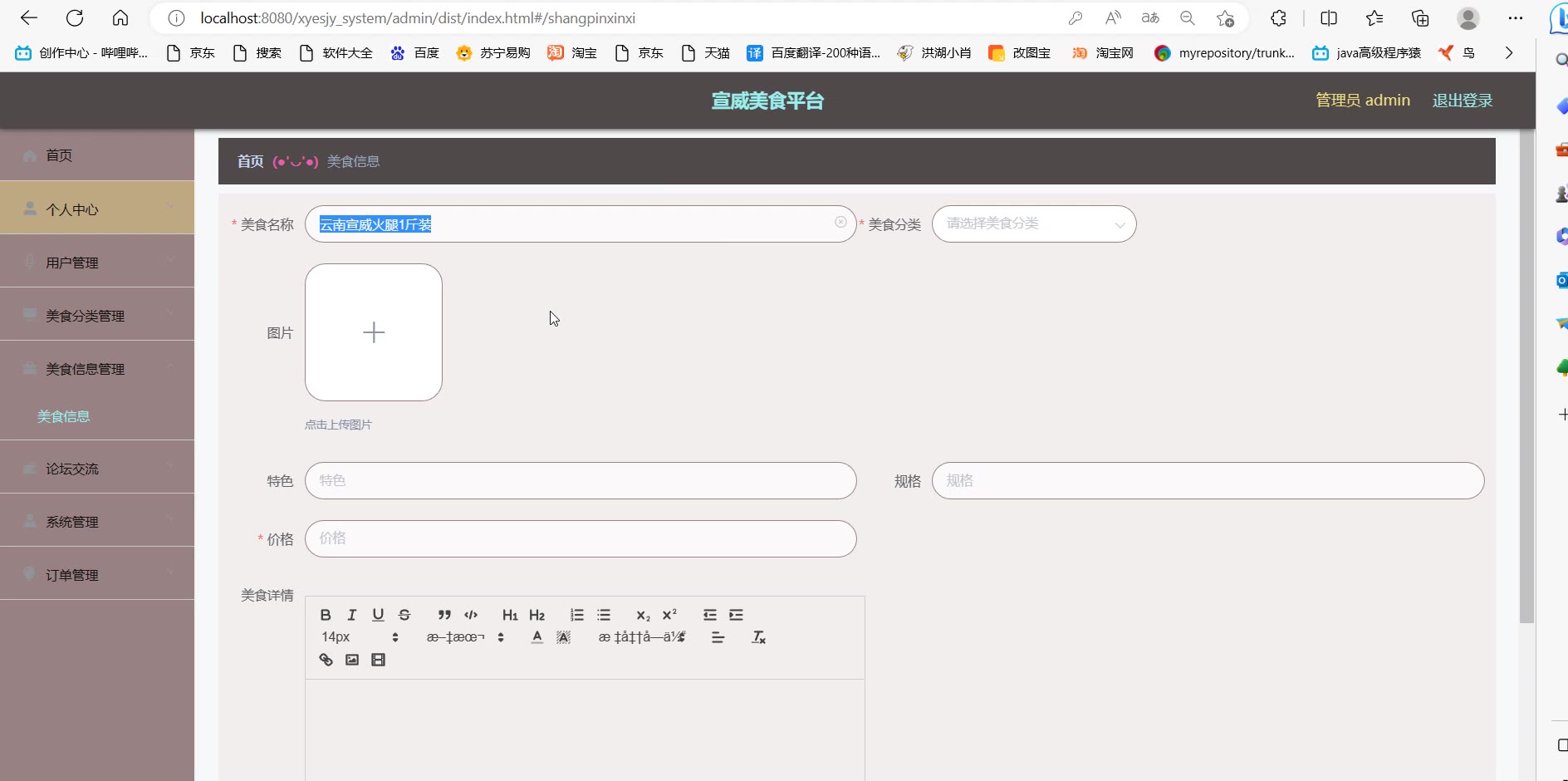Viewport: 1568px width, 781px height.
Task: Increase indent in the editor
Action: click(x=736, y=615)
